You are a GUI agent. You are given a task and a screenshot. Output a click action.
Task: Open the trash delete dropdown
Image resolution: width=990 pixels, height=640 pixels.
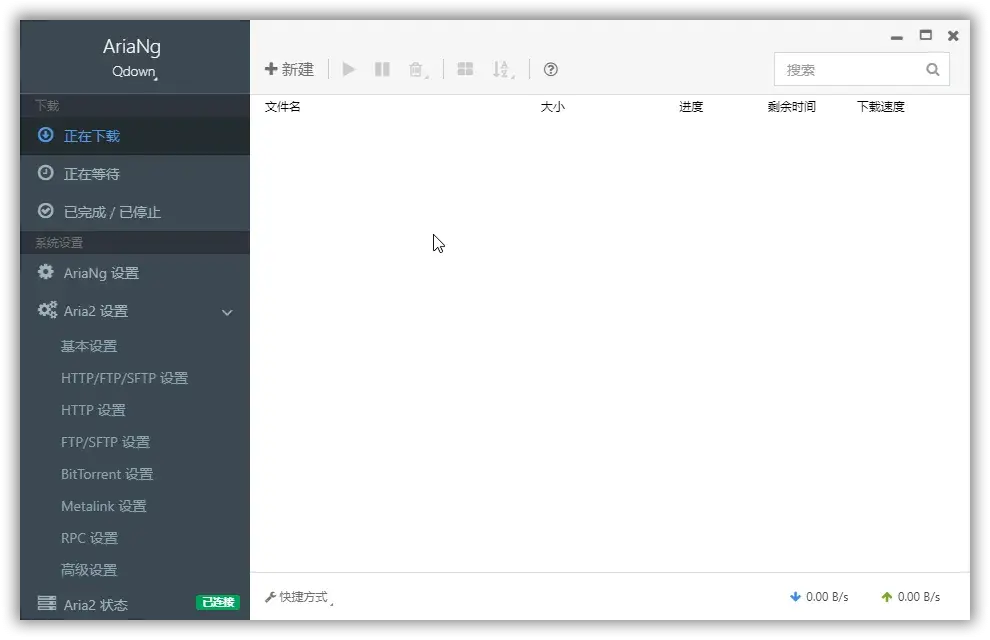418,69
